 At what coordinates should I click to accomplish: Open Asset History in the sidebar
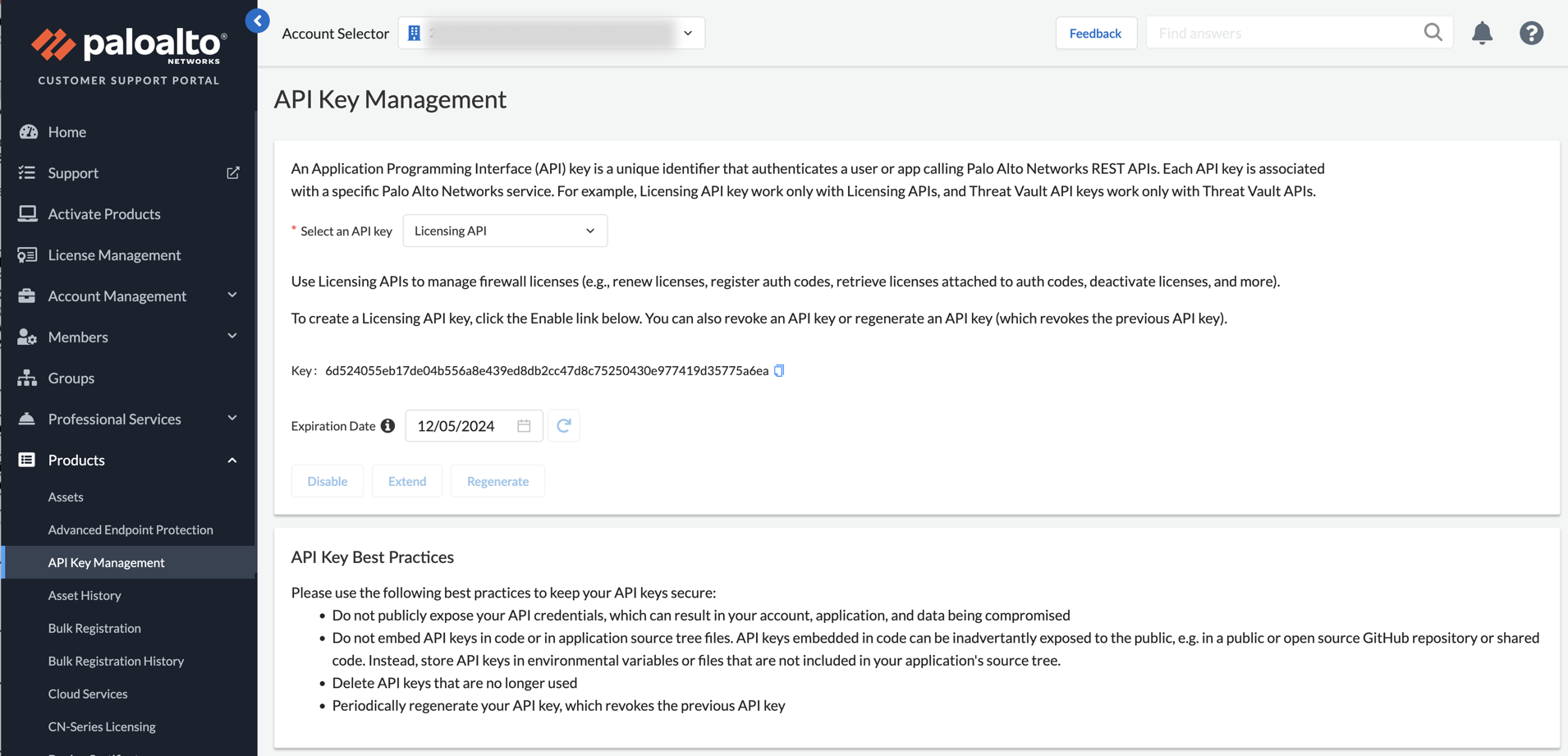[85, 596]
